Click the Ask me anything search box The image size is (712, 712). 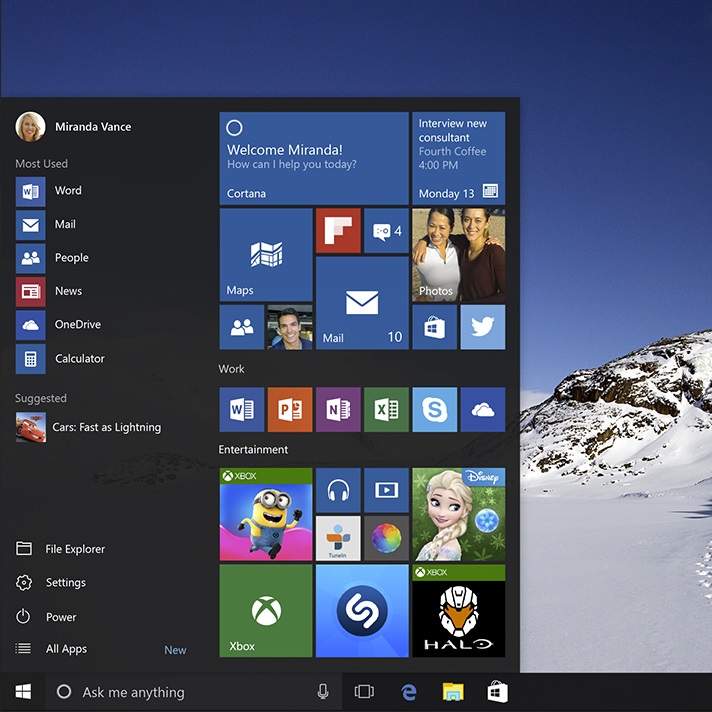[193, 692]
